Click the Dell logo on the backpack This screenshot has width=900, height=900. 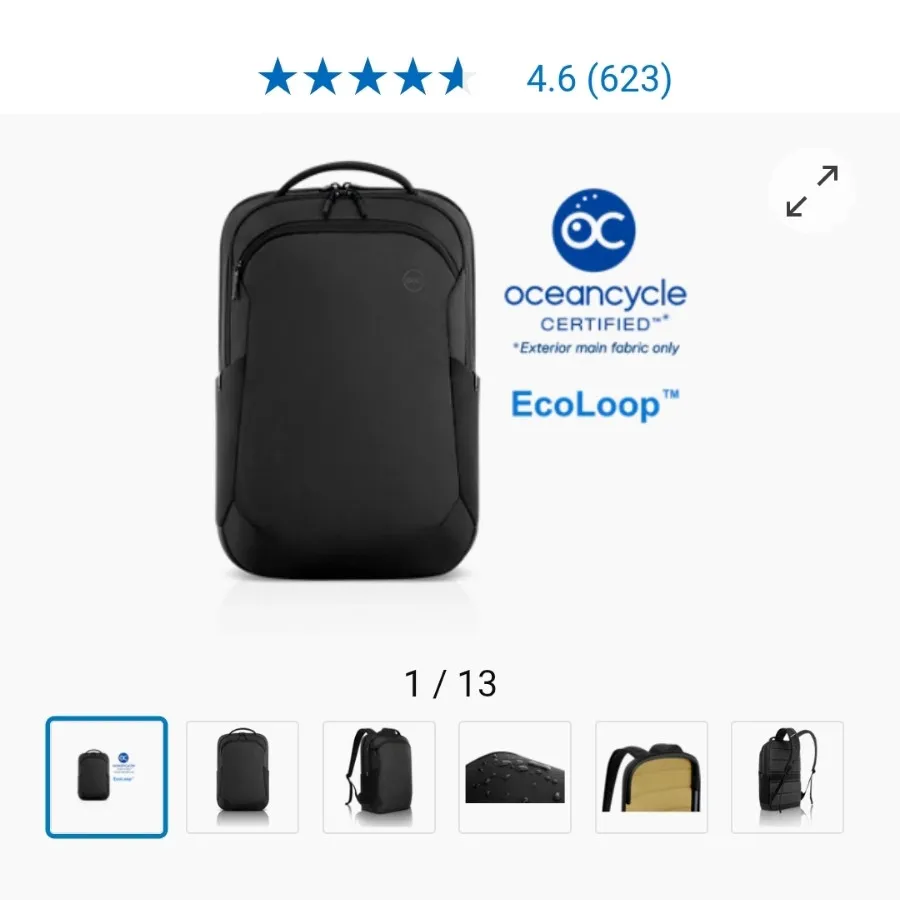click(413, 281)
